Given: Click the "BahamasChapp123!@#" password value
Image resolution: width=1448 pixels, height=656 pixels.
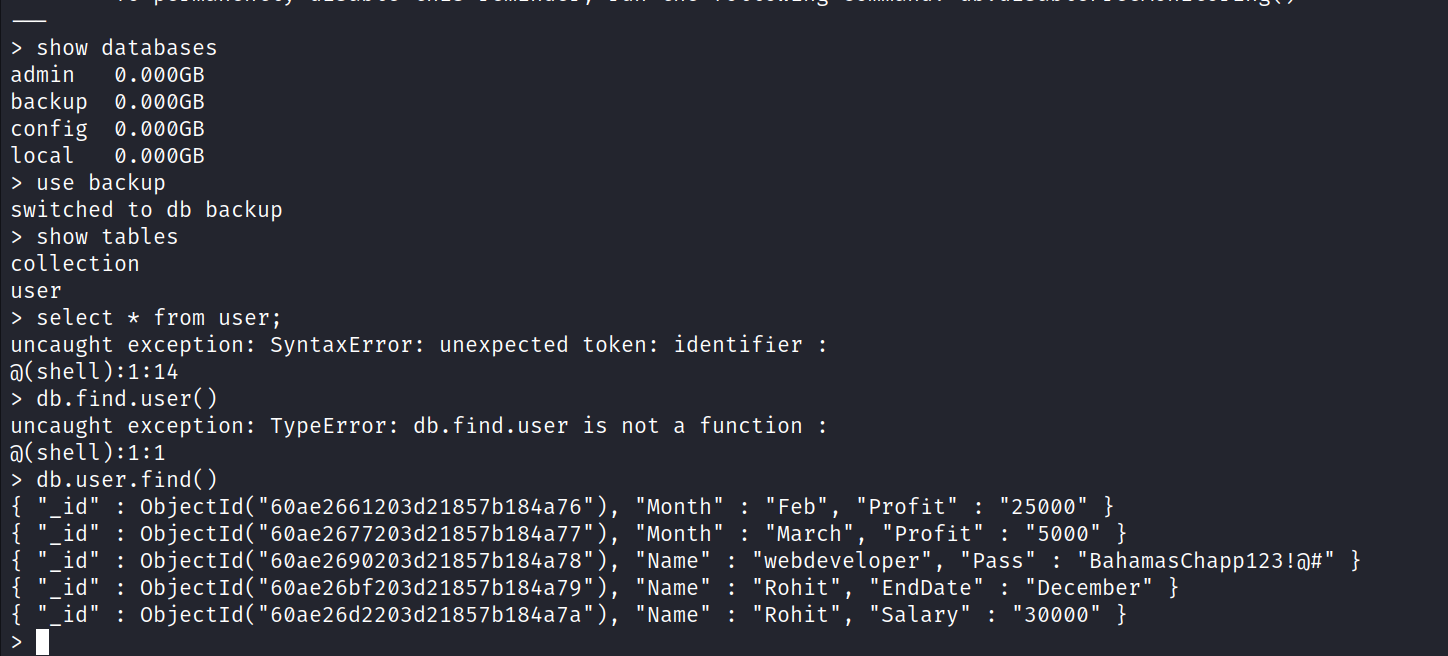Looking at the screenshot, I should click(x=1206, y=561).
